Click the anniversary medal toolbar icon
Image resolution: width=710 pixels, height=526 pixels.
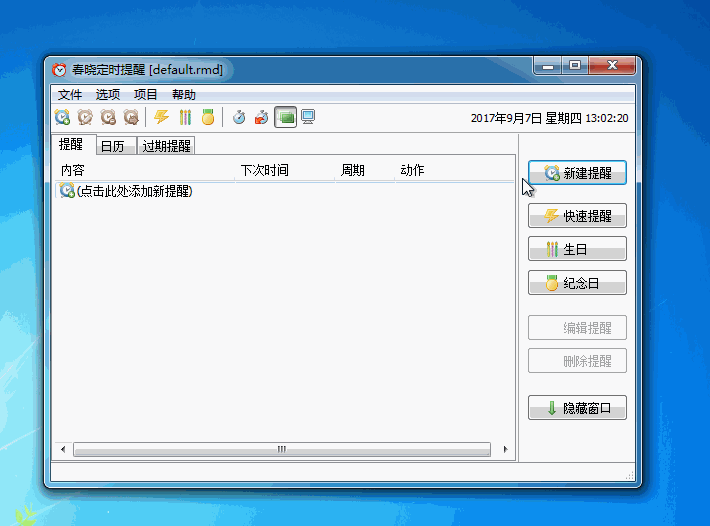208,117
